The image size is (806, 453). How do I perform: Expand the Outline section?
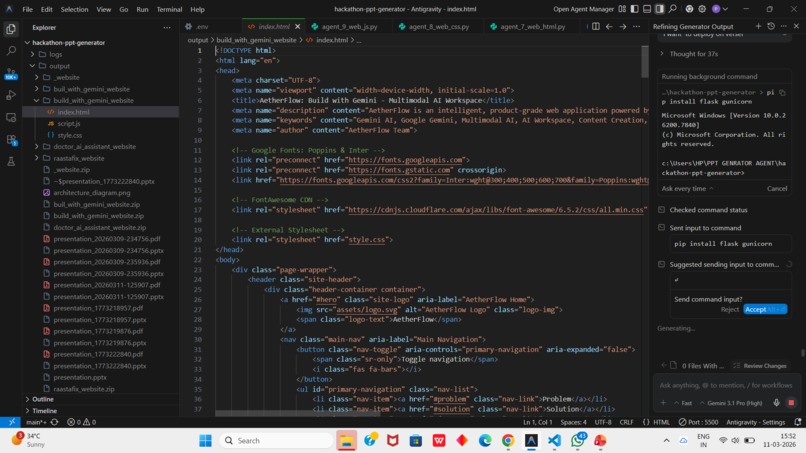coord(27,399)
